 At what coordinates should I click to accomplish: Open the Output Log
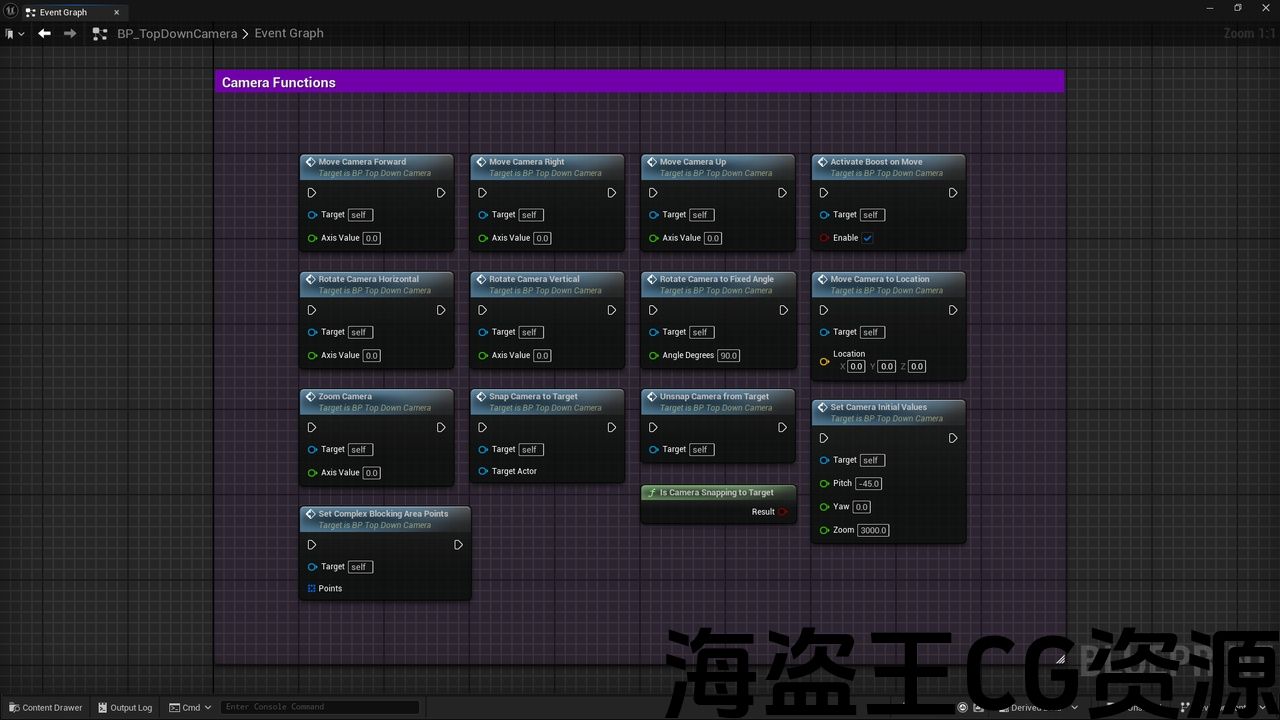[x=125, y=707]
